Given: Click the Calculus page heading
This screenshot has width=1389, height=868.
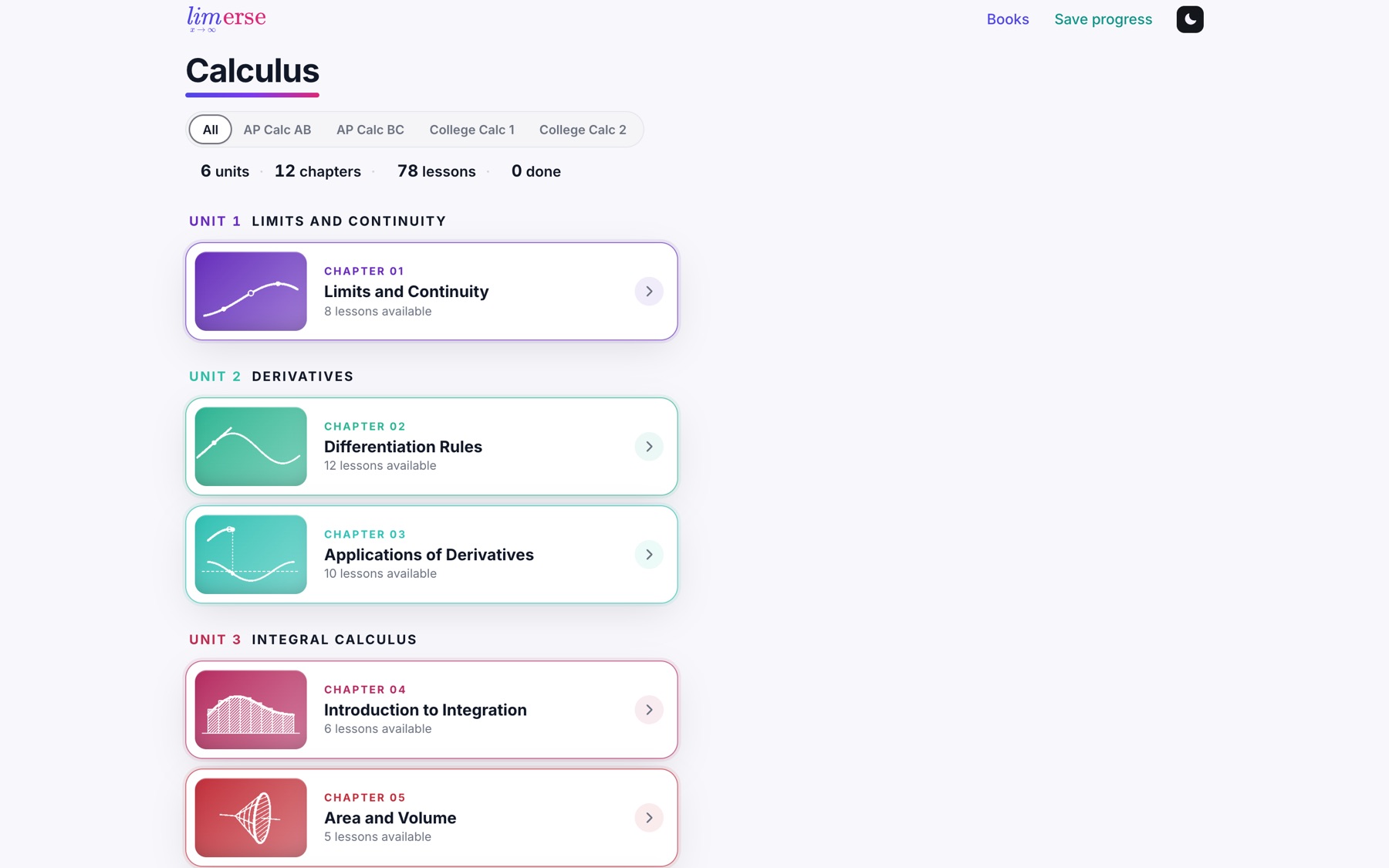Looking at the screenshot, I should [252, 71].
